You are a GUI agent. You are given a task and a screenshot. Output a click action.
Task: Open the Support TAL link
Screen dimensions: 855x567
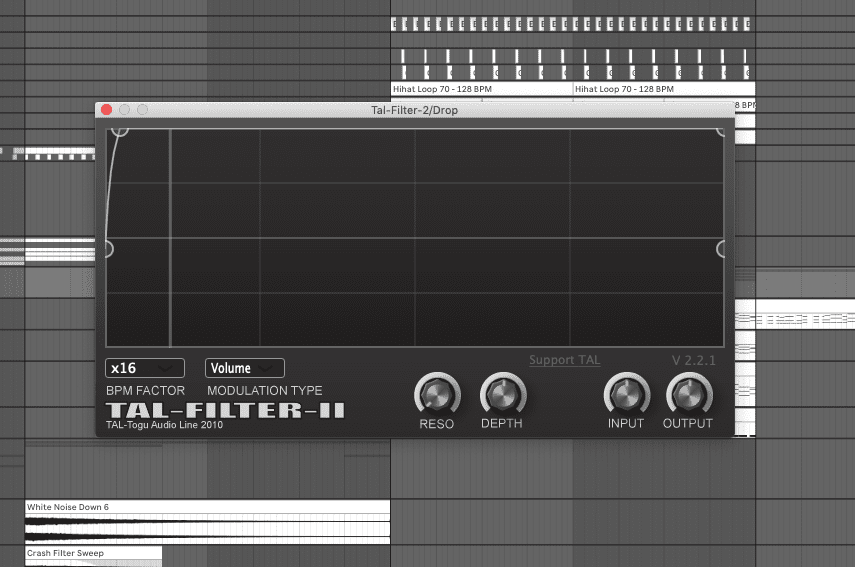click(x=564, y=360)
